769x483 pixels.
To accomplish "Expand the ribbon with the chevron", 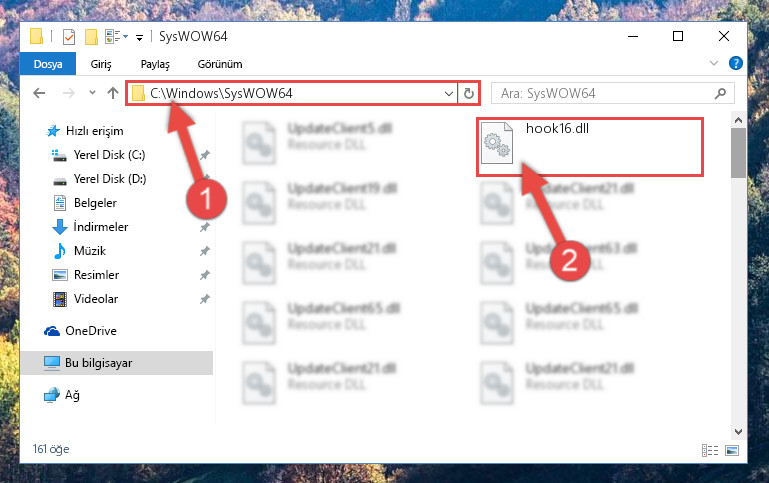I will [714, 63].
